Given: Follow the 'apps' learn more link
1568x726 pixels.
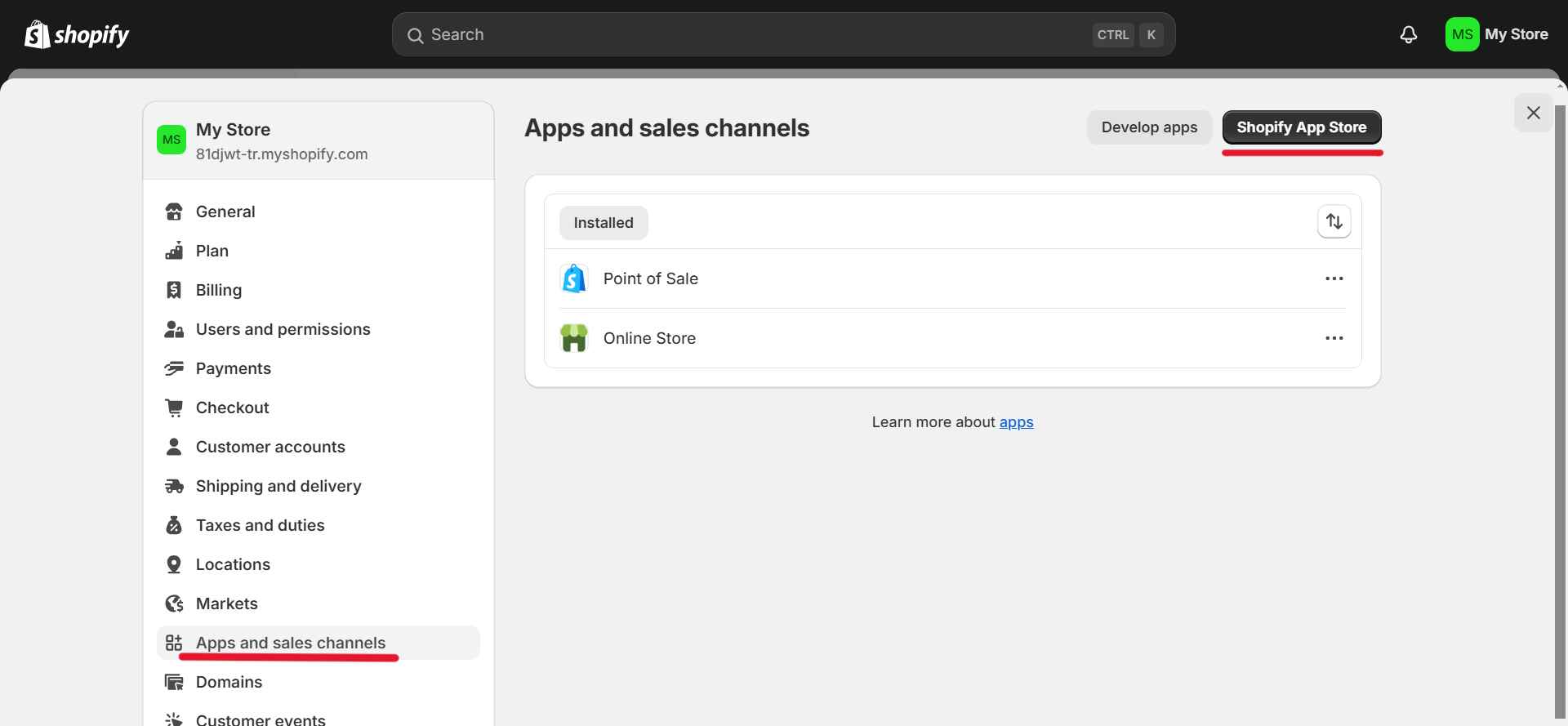Looking at the screenshot, I should click(x=1016, y=422).
